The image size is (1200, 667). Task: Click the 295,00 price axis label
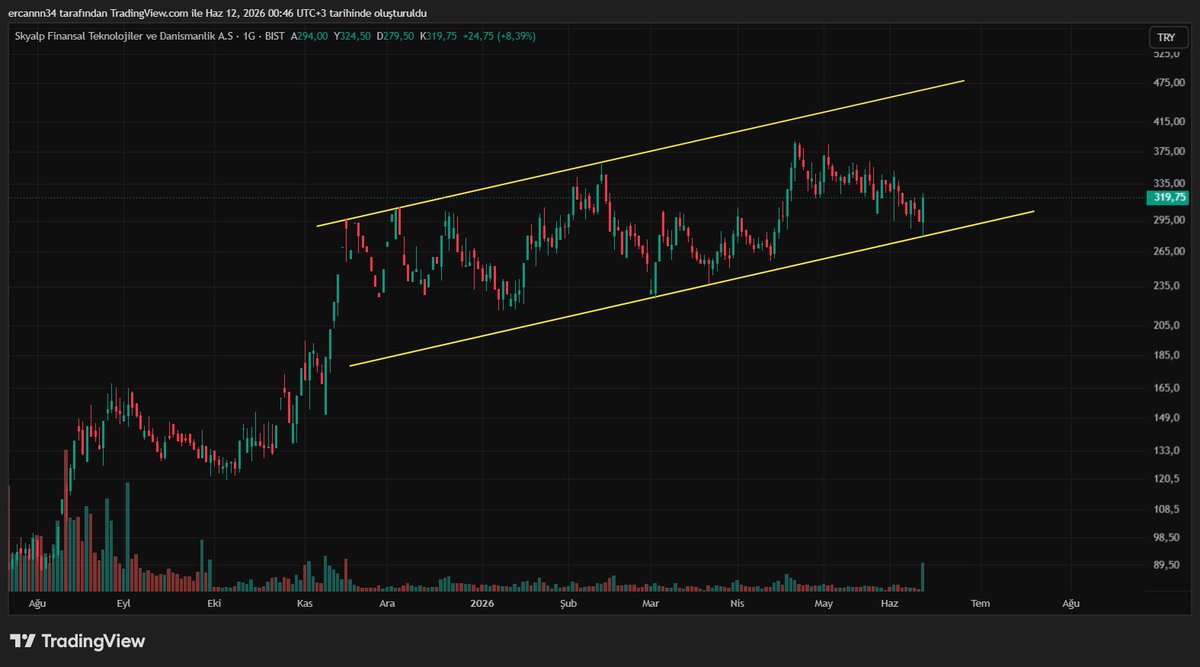(x=1168, y=221)
